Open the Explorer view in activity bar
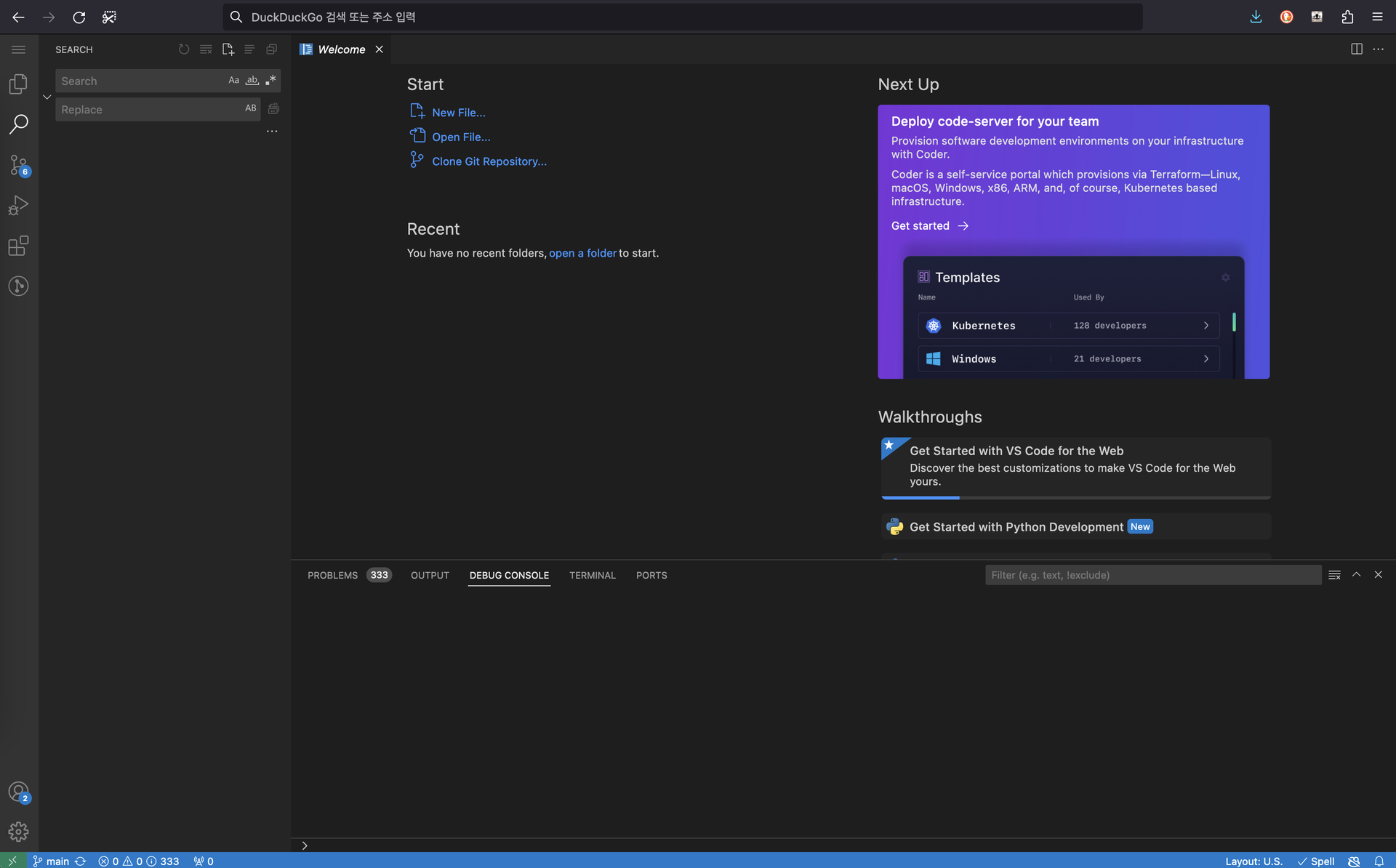Image resolution: width=1396 pixels, height=868 pixels. coord(18,84)
